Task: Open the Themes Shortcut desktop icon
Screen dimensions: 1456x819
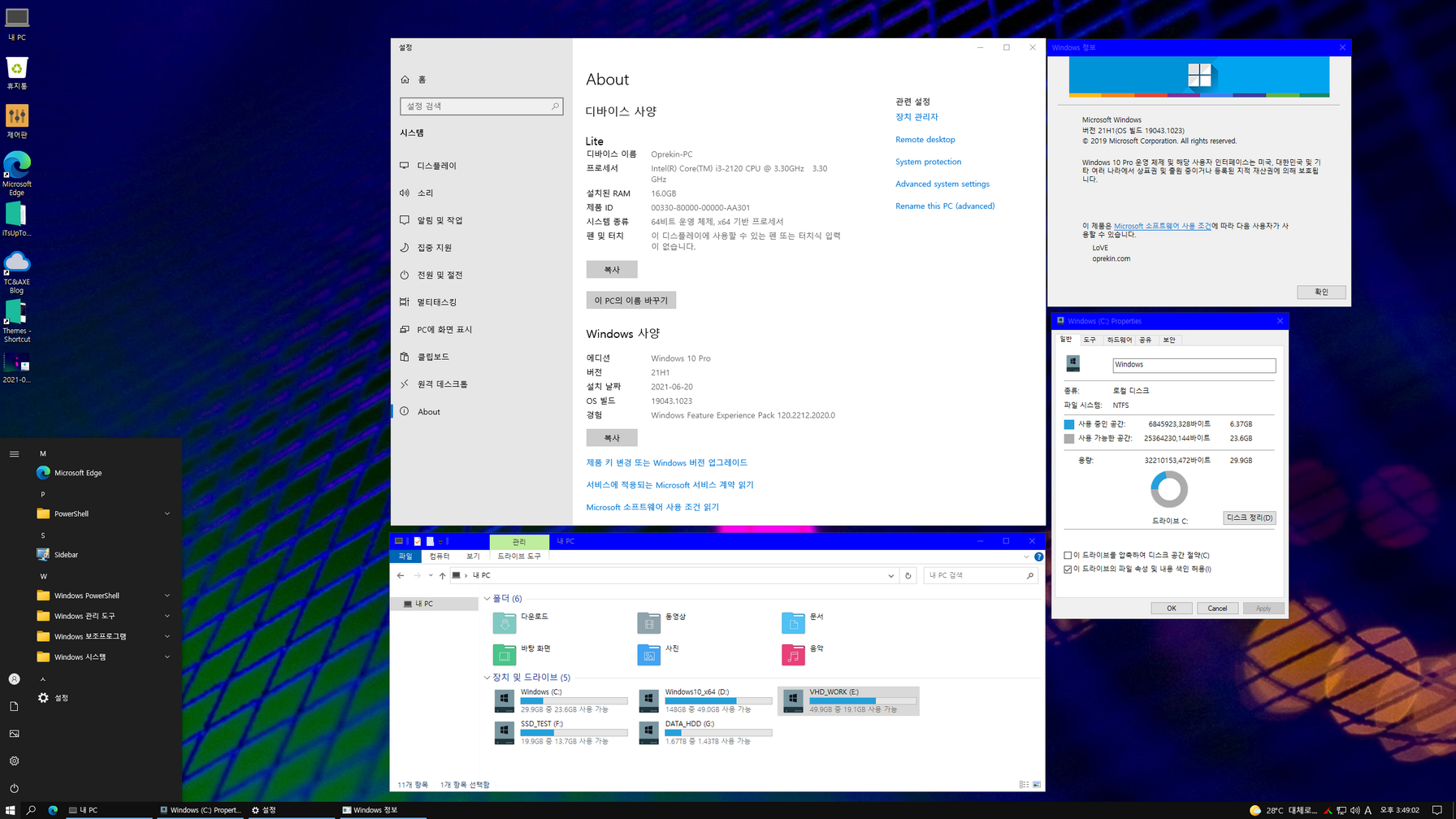Action: coord(16,322)
